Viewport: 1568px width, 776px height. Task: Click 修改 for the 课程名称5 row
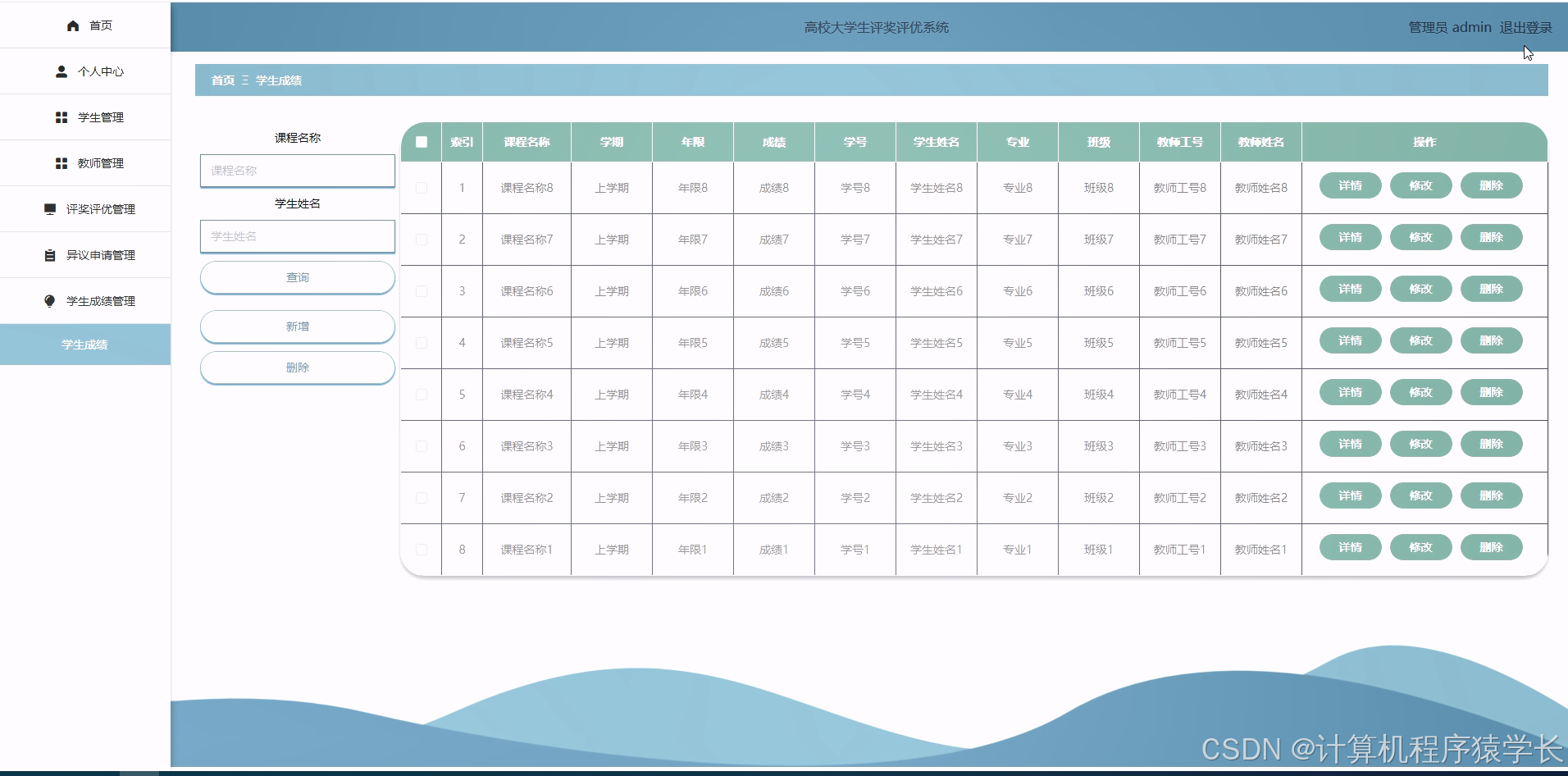coord(1420,340)
